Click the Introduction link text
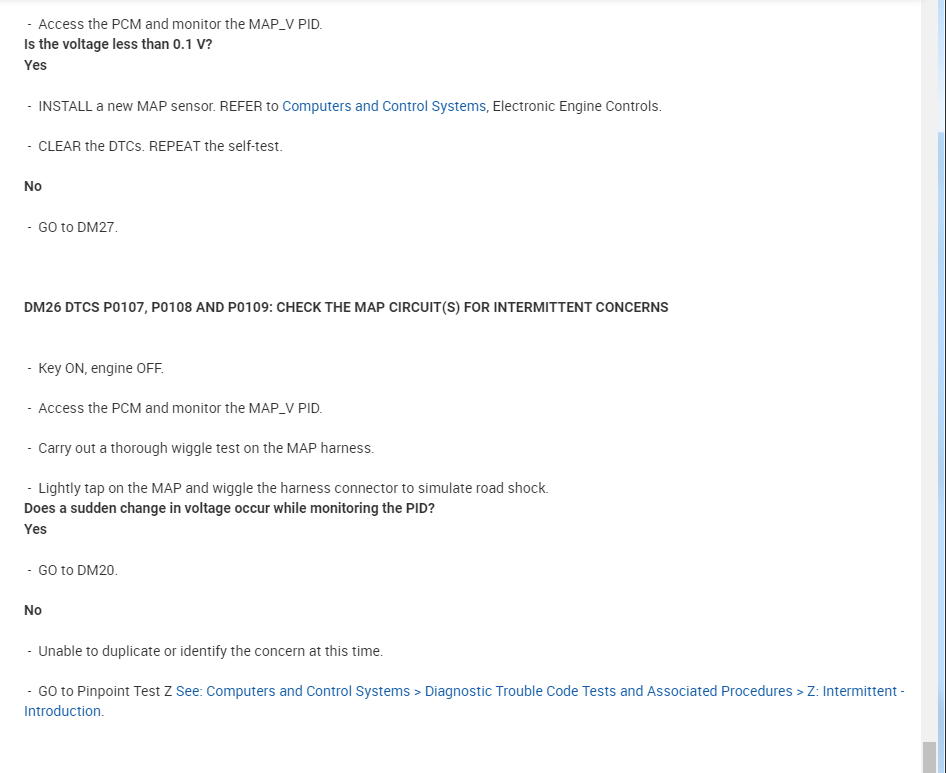The width and height of the screenshot is (946, 773). 62,711
